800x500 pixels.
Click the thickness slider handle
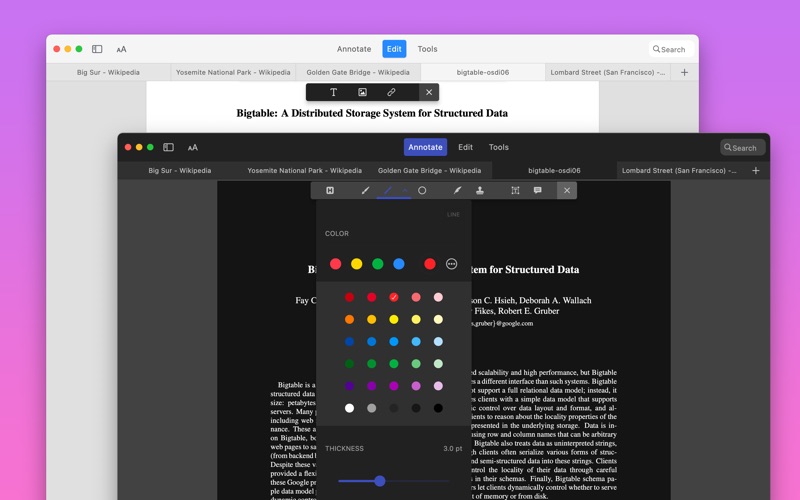point(380,481)
